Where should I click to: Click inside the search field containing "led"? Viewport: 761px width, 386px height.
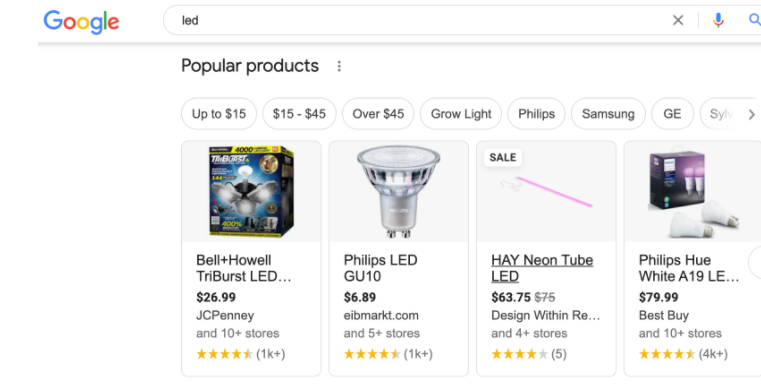coord(417,20)
